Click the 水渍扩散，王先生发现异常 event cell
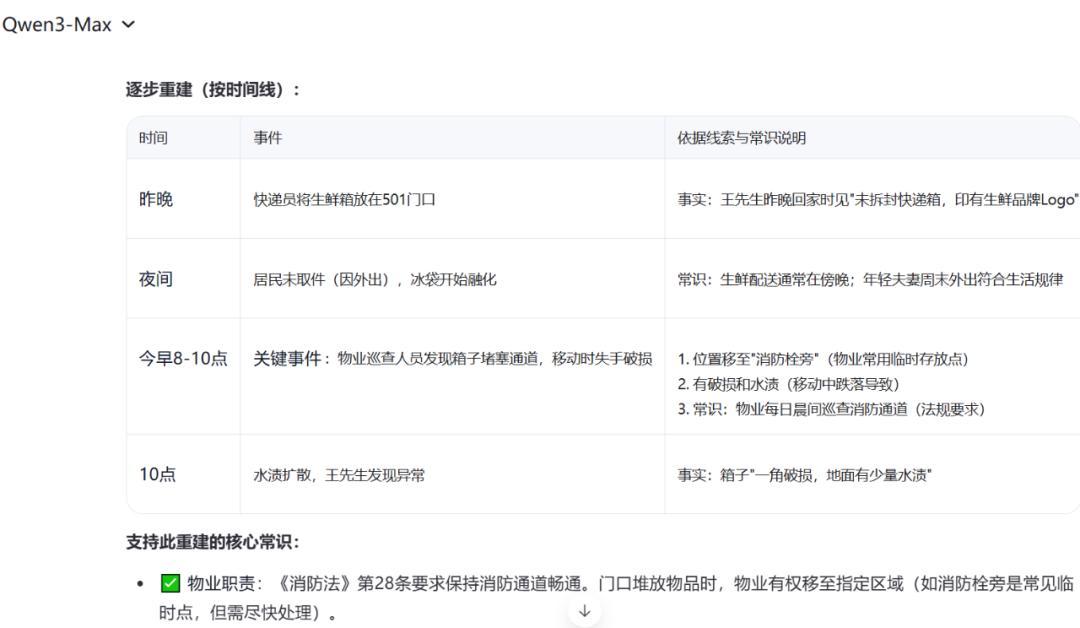 click(x=338, y=475)
